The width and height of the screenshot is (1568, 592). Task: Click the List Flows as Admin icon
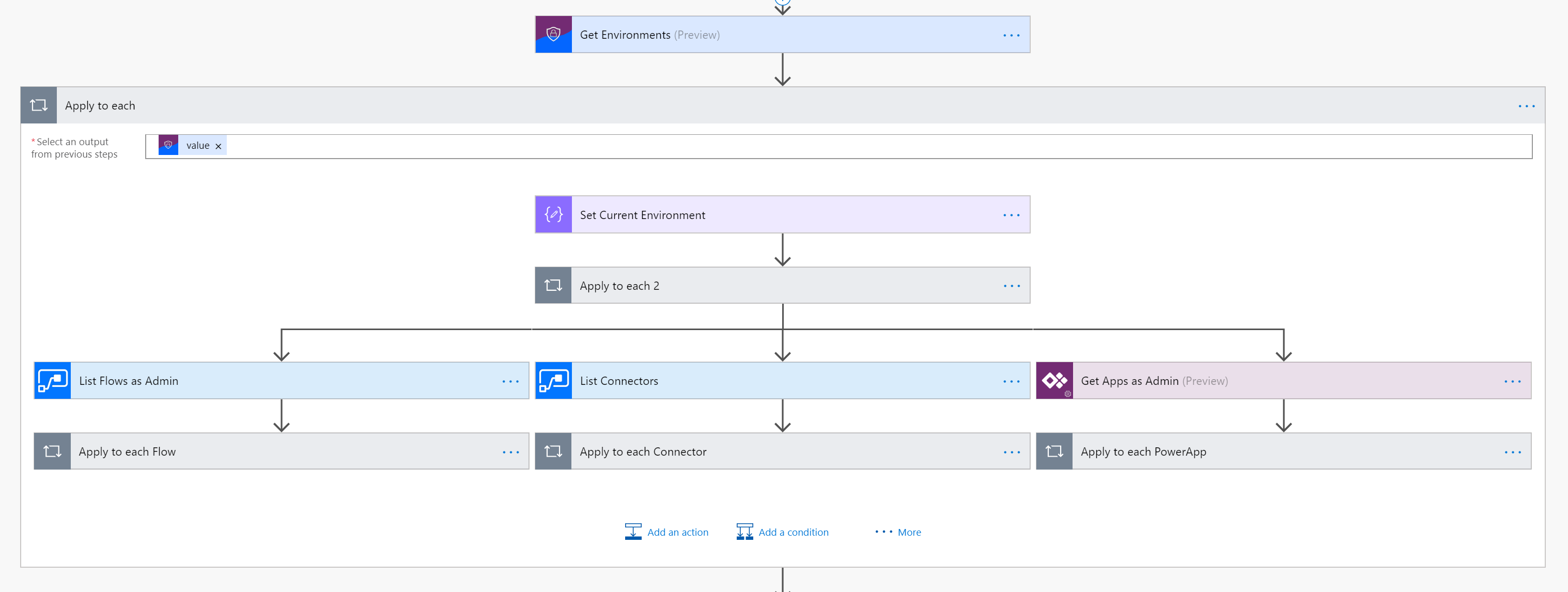tap(52, 381)
